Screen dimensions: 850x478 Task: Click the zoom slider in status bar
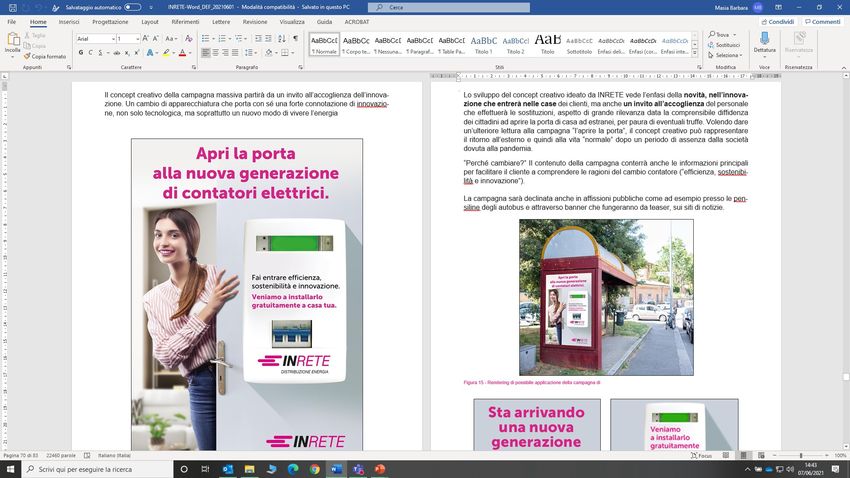pos(800,456)
